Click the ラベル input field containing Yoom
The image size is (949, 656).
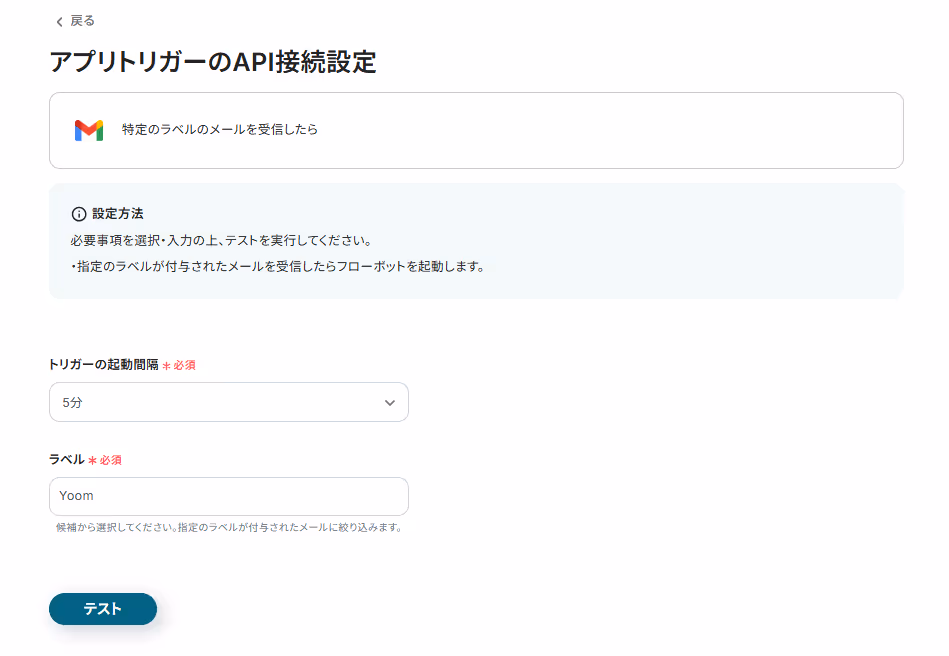coord(229,496)
